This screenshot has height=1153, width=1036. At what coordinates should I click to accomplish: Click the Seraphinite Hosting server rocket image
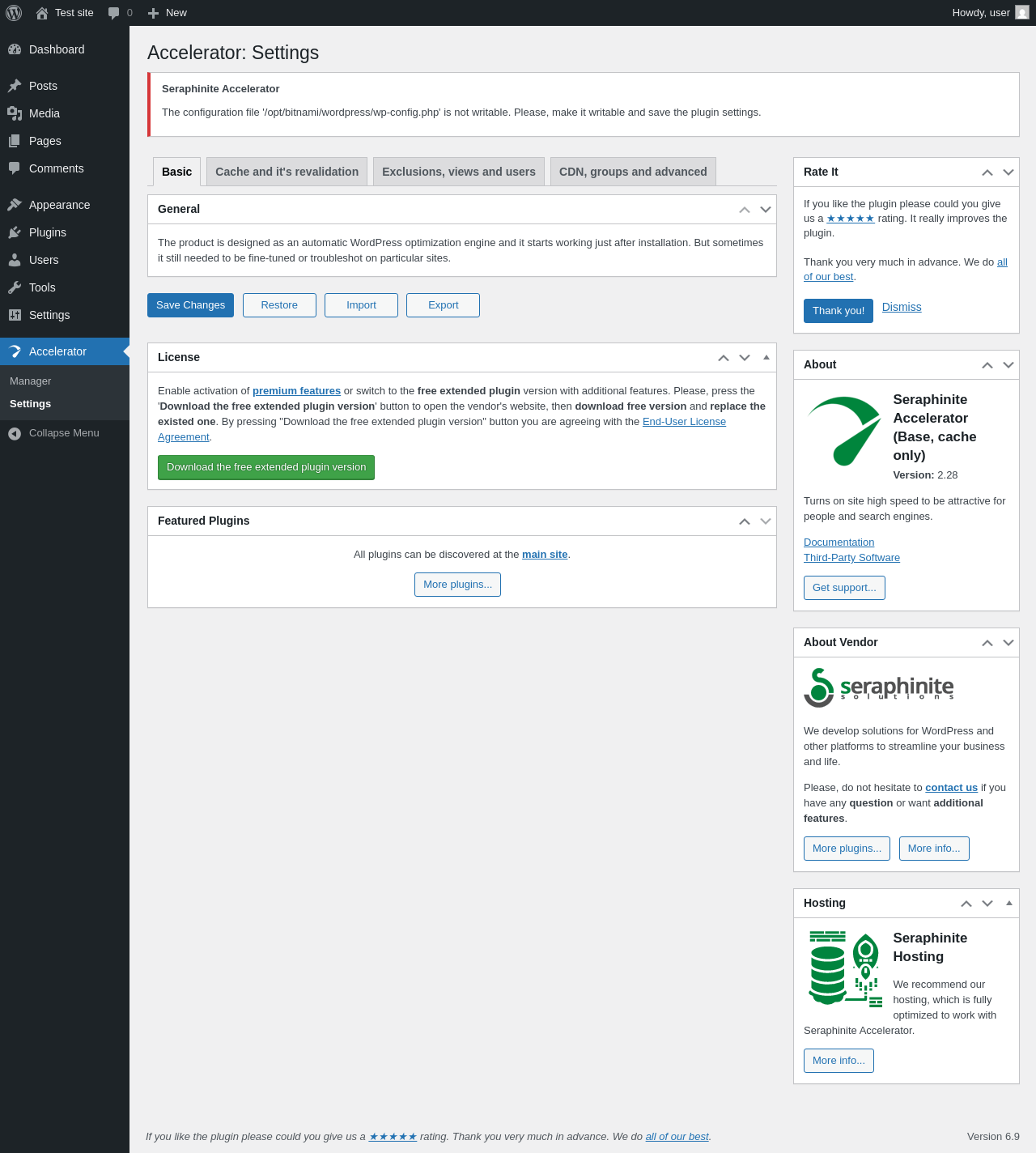tap(846, 968)
